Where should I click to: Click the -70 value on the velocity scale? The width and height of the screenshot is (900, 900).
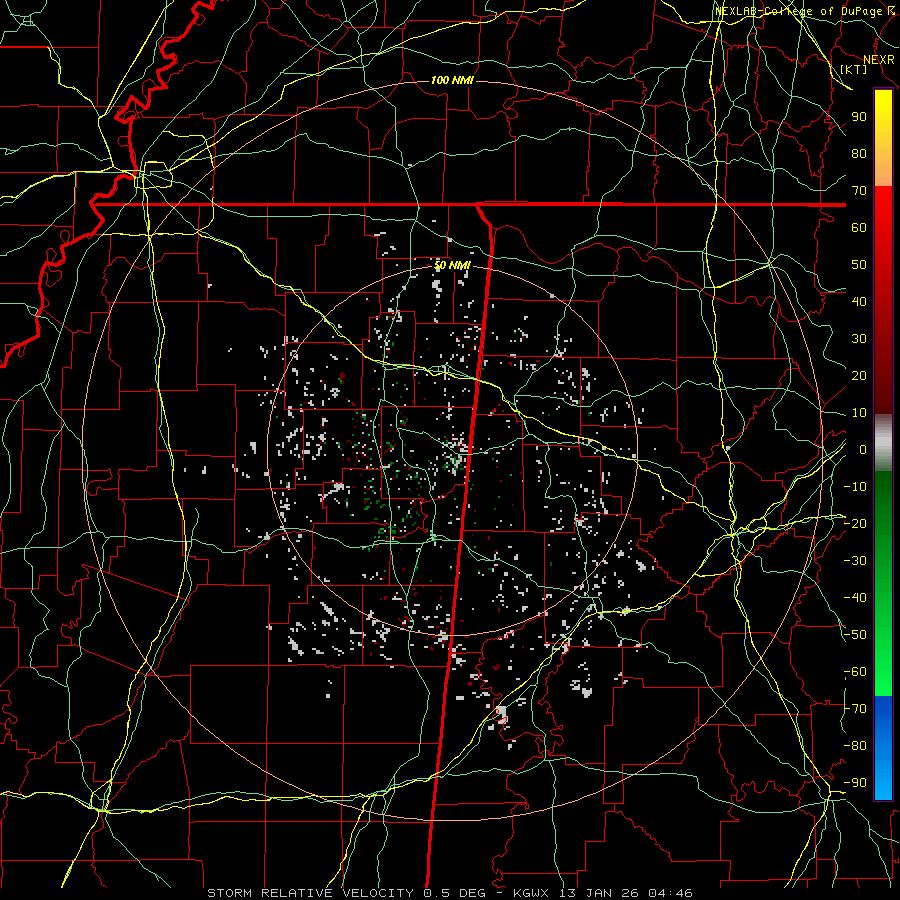point(855,709)
